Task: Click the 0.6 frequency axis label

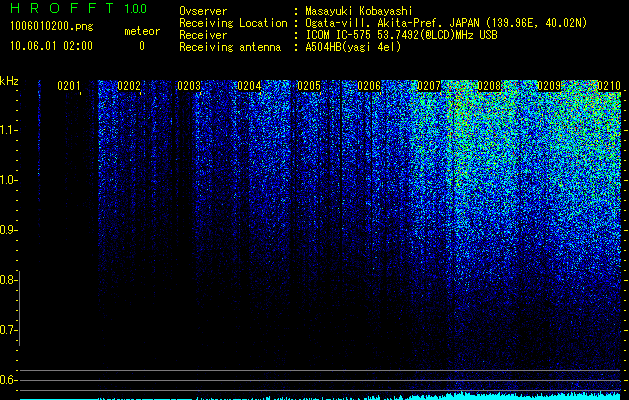Action: point(8,380)
